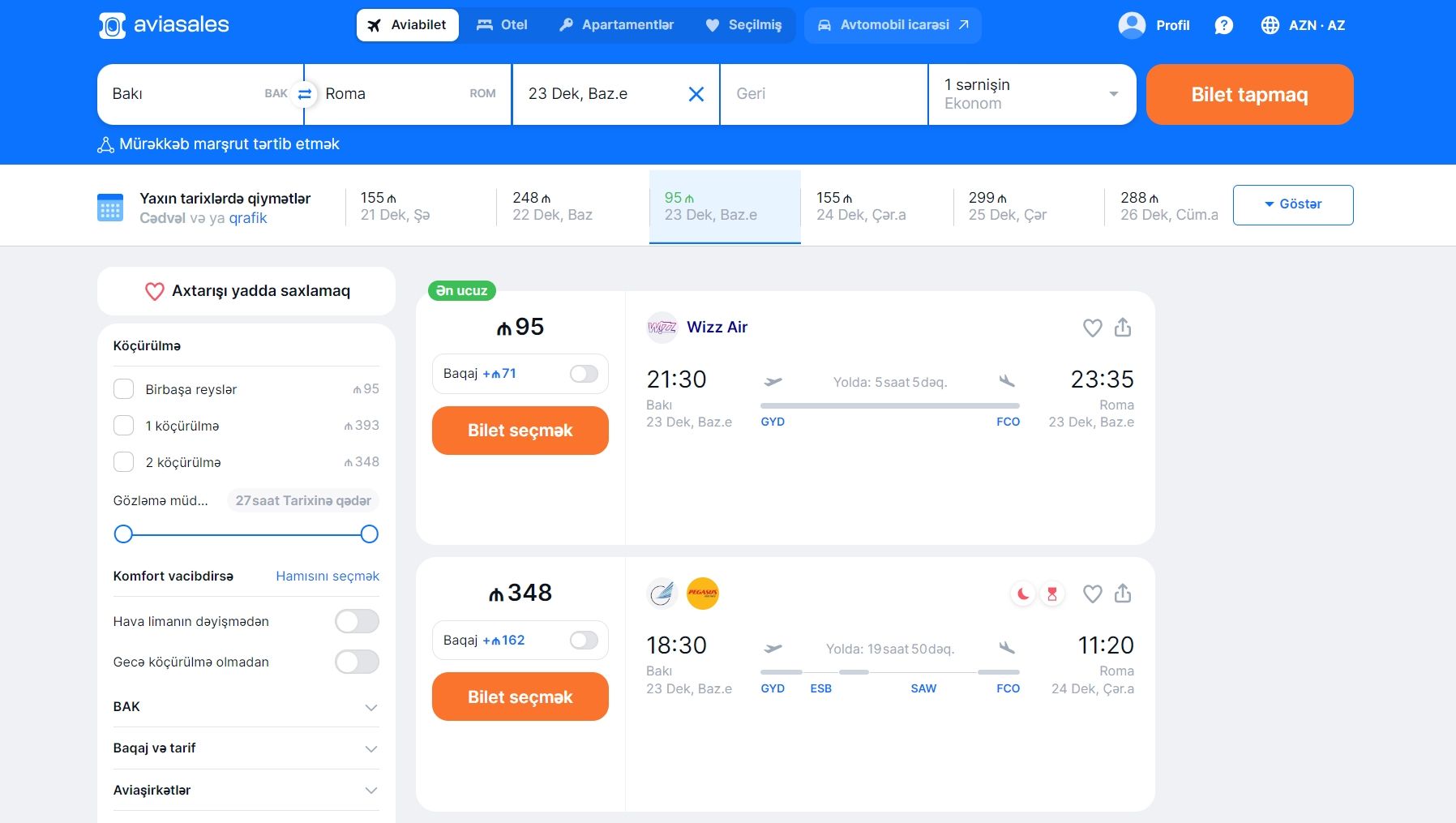Screen dimensions: 1456x823
Task: Check the Birbaşa reyslər checkbox
Action: click(x=123, y=389)
